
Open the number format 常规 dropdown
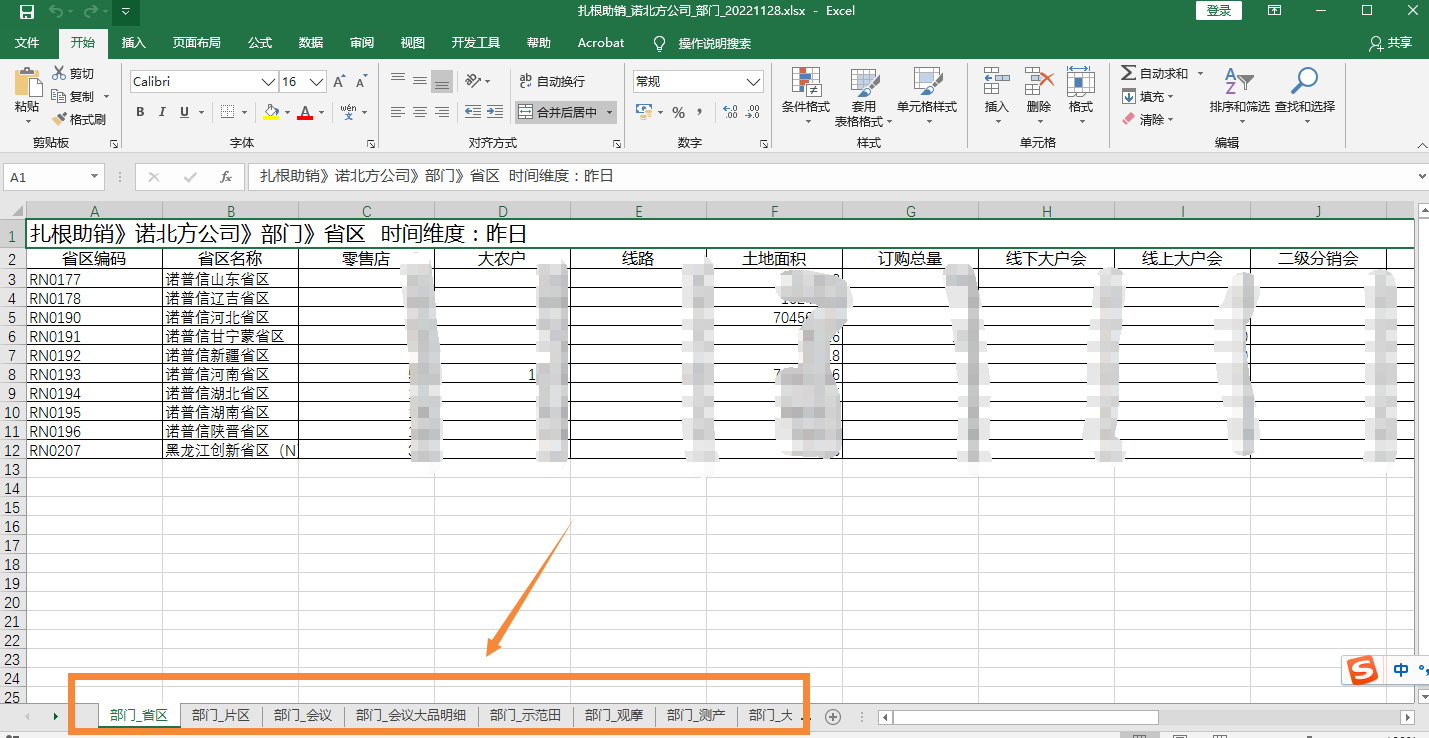754,82
